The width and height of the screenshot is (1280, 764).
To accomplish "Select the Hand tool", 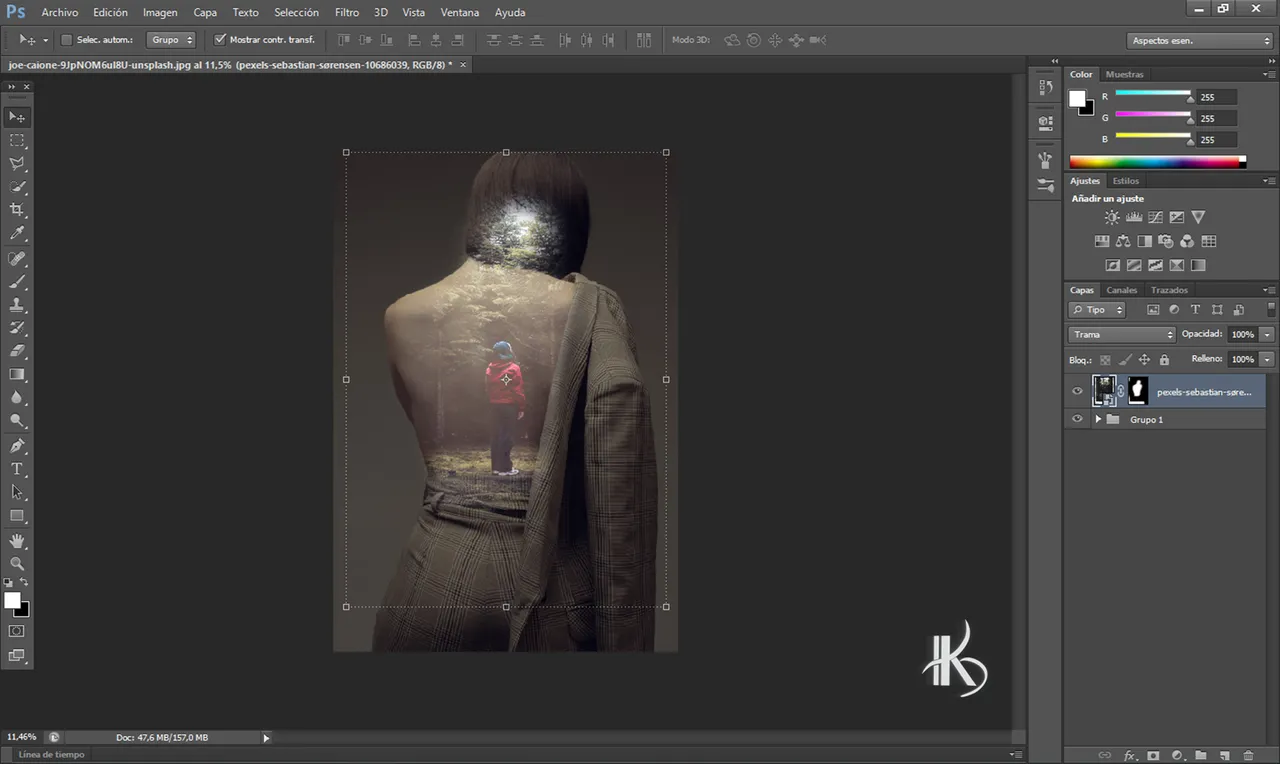I will pyautogui.click(x=17, y=541).
